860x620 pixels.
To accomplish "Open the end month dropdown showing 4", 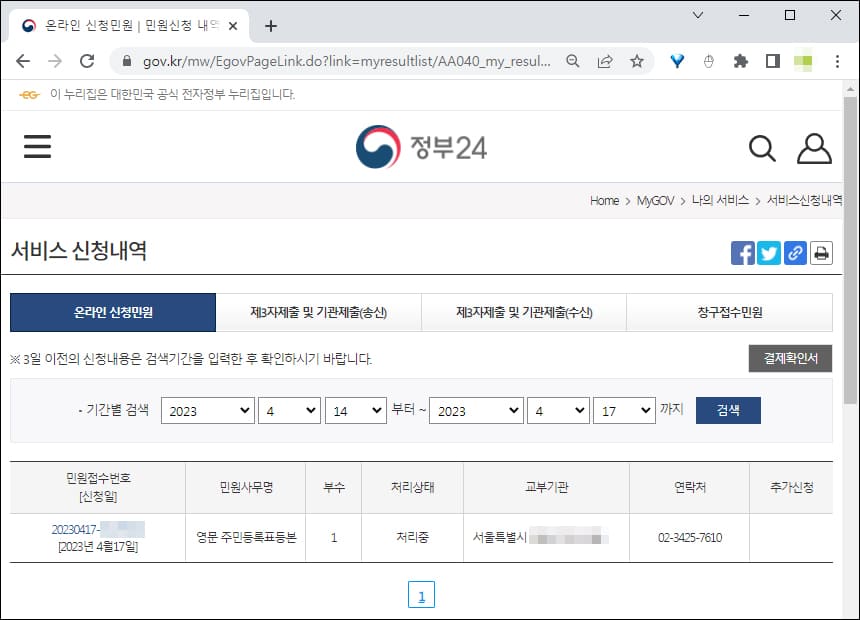I will tap(558, 410).
